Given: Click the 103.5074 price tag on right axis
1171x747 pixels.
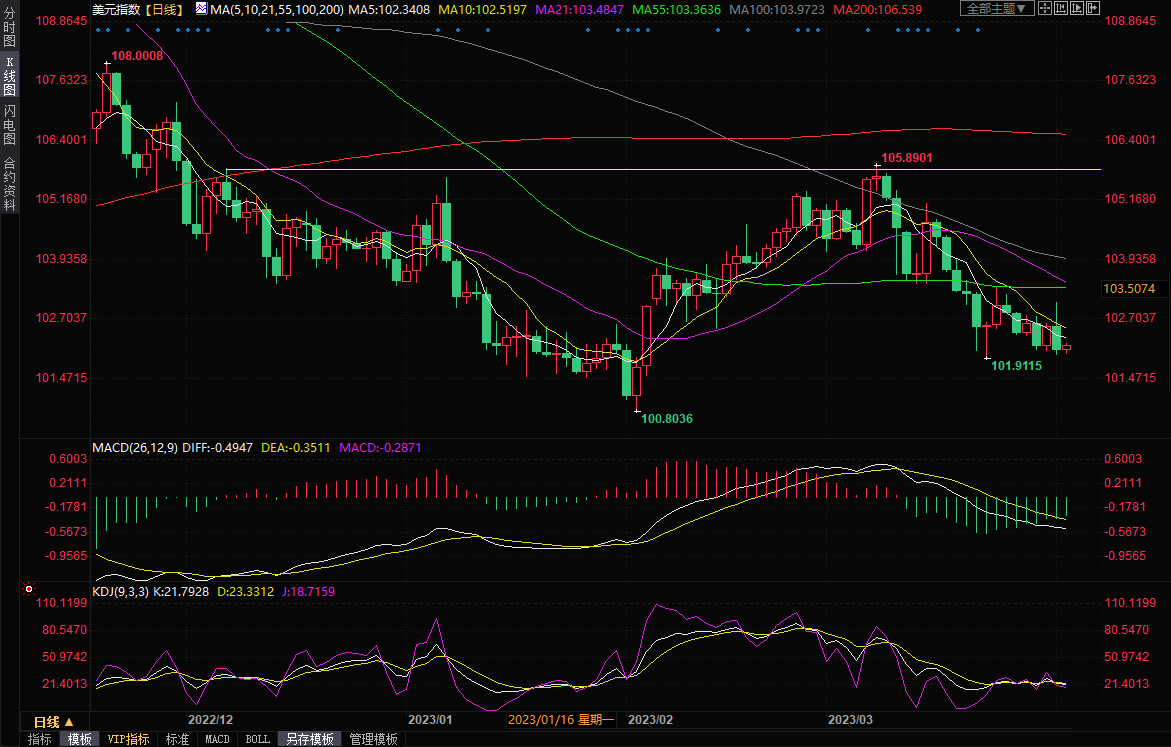Looking at the screenshot, I should tap(1128, 288).
